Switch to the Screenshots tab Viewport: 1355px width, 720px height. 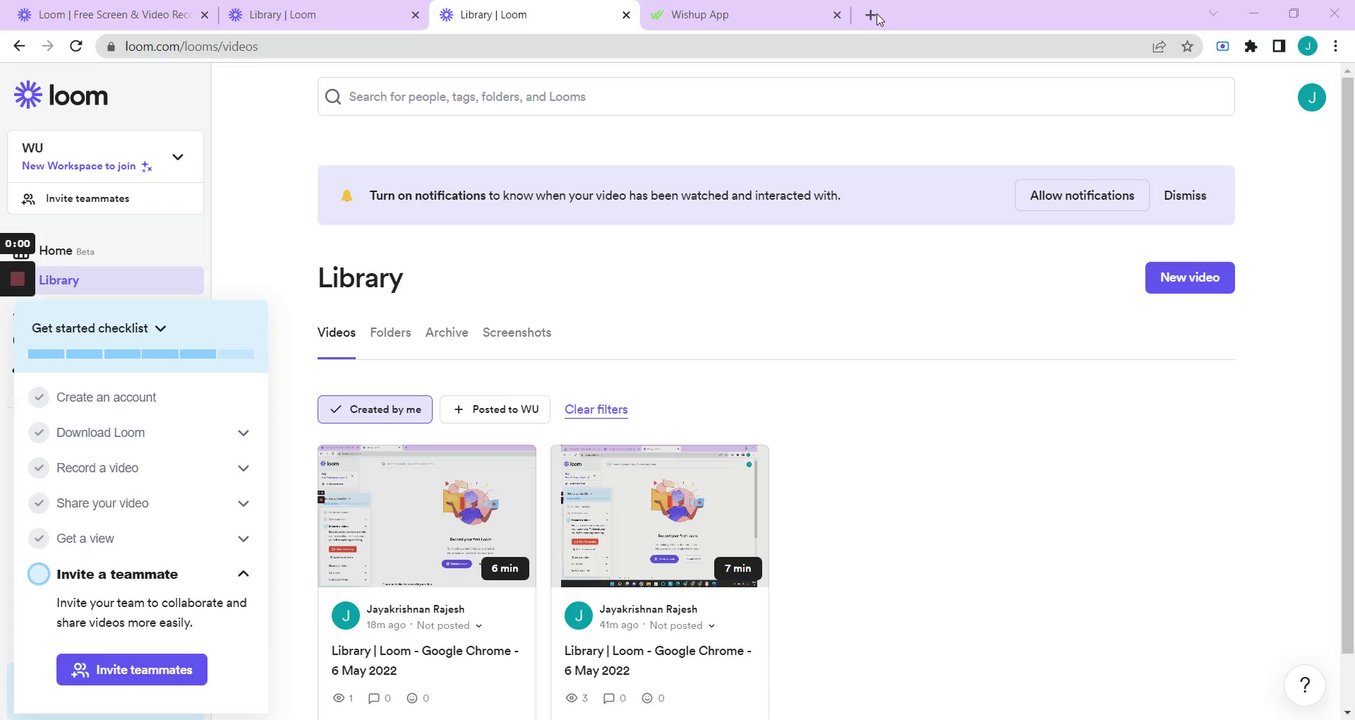[x=517, y=332]
